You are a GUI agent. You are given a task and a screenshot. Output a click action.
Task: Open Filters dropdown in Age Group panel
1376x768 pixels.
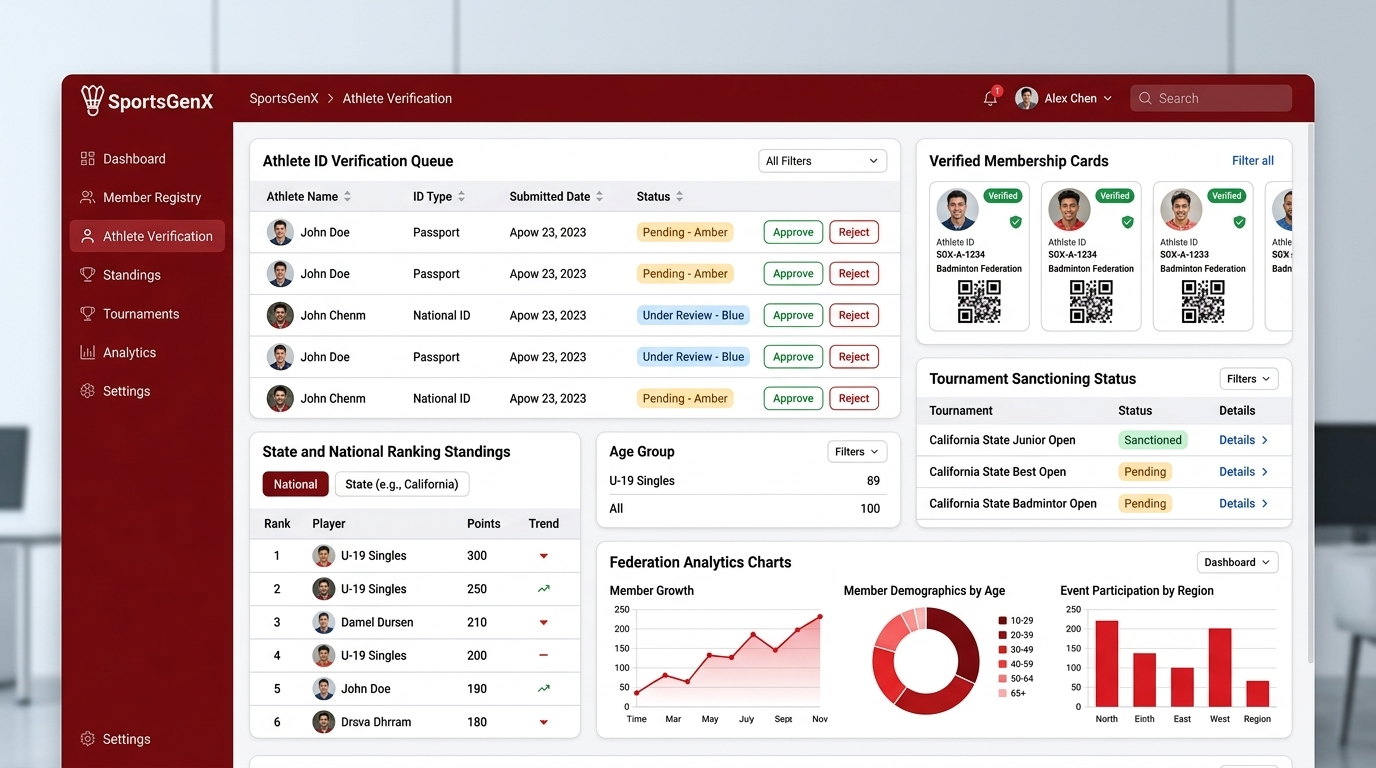click(x=857, y=452)
